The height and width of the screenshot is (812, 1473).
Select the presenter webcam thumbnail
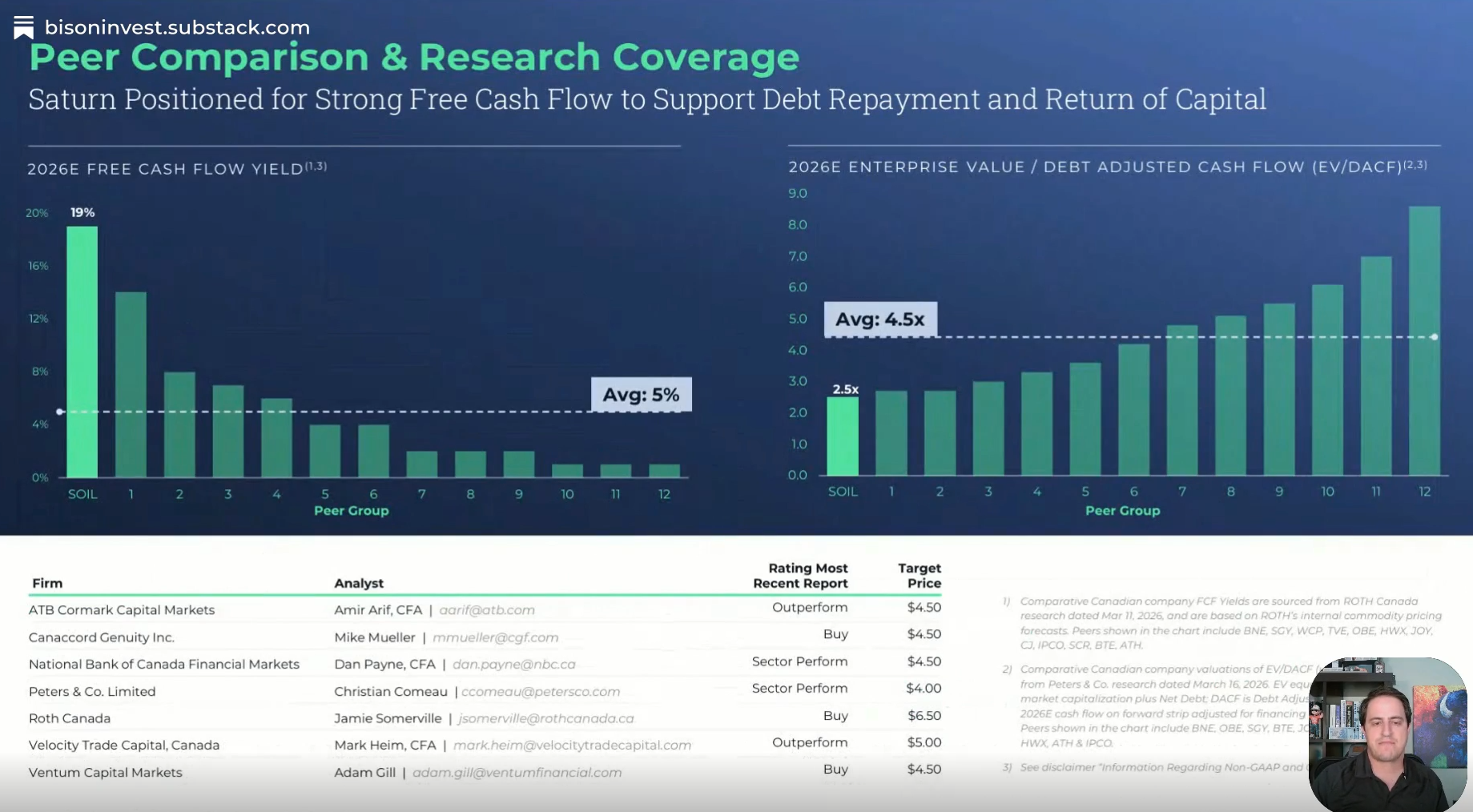(1387, 734)
